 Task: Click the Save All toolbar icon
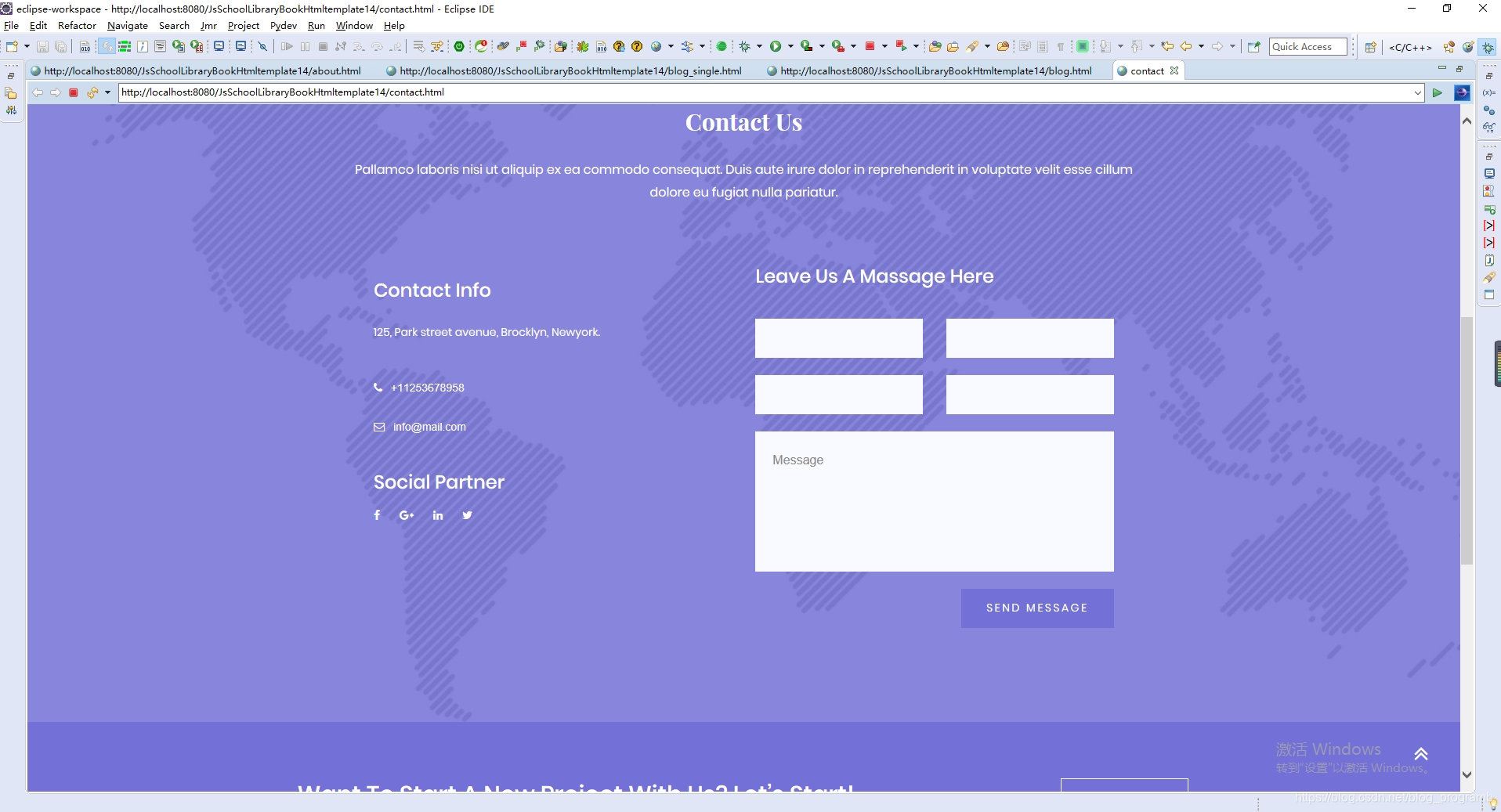tap(60, 47)
